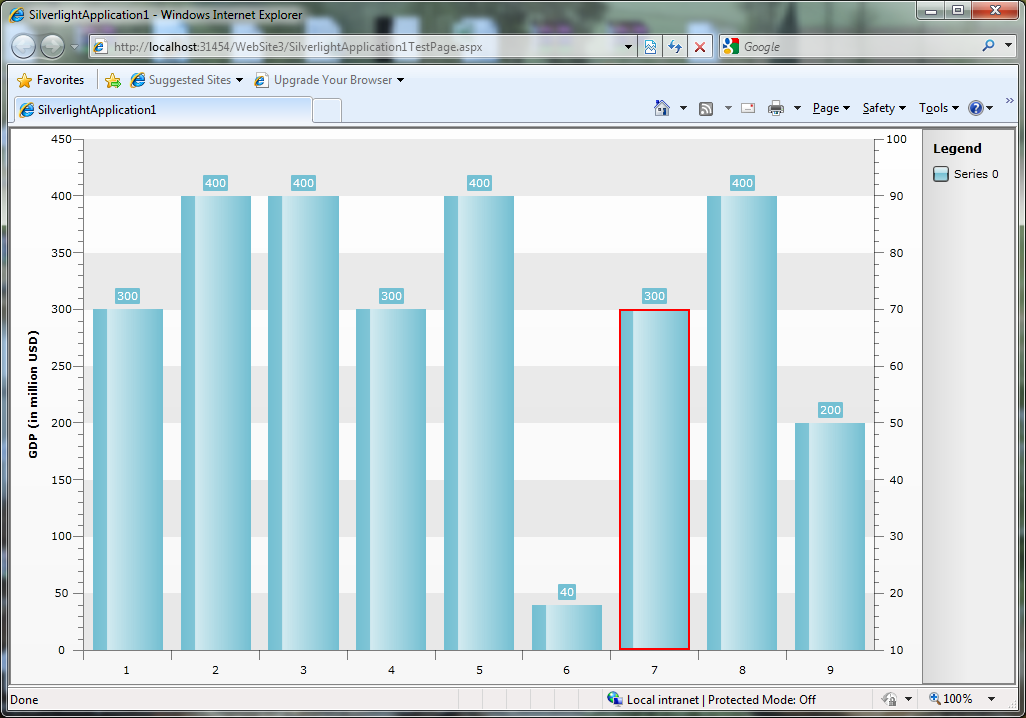Image resolution: width=1026 pixels, height=718 pixels.
Task: Select bar 4 in the chart
Action: click(x=391, y=479)
